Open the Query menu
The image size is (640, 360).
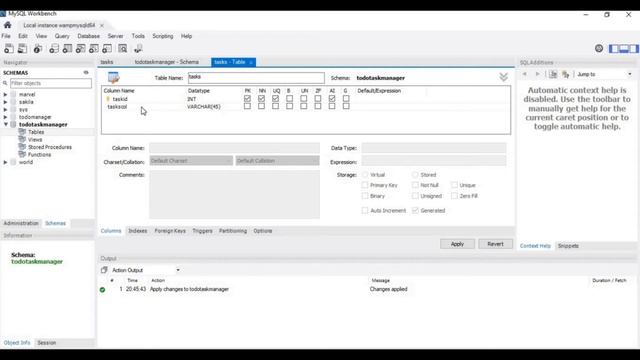(62, 36)
